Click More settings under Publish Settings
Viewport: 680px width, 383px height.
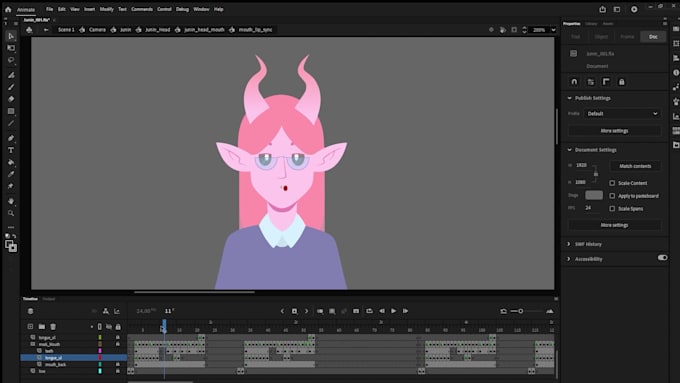pos(615,131)
